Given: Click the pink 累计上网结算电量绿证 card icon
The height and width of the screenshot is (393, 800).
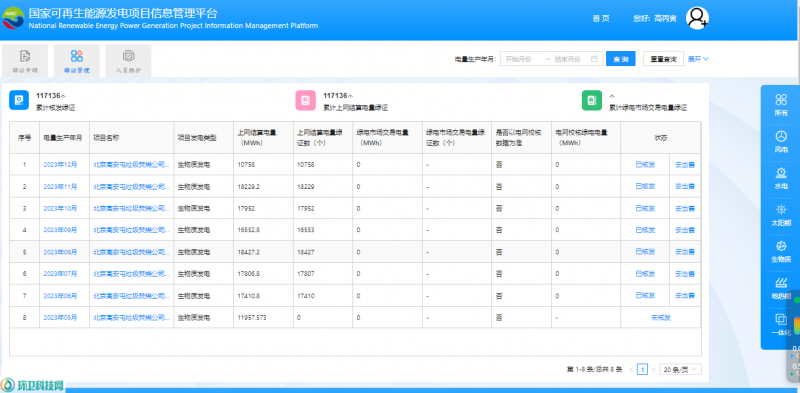Looking at the screenshot, I should 306,100.
